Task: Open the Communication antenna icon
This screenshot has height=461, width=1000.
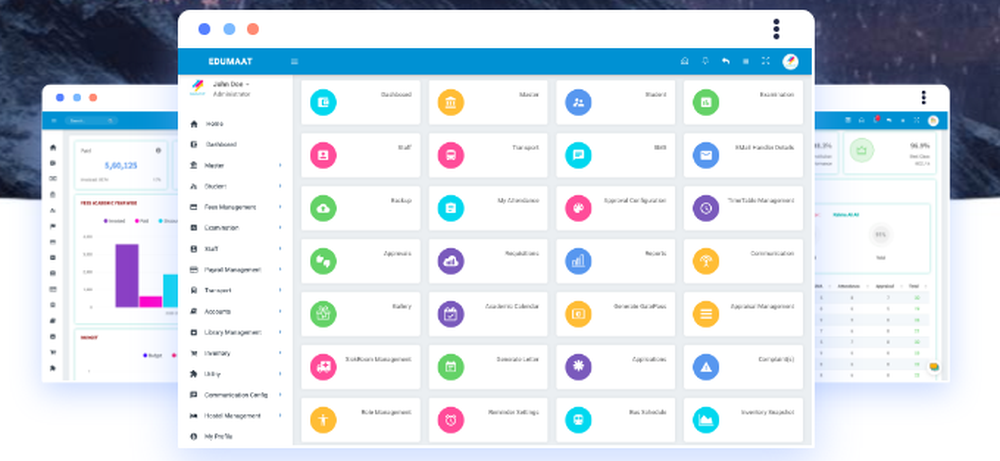Action: (706, 261)
